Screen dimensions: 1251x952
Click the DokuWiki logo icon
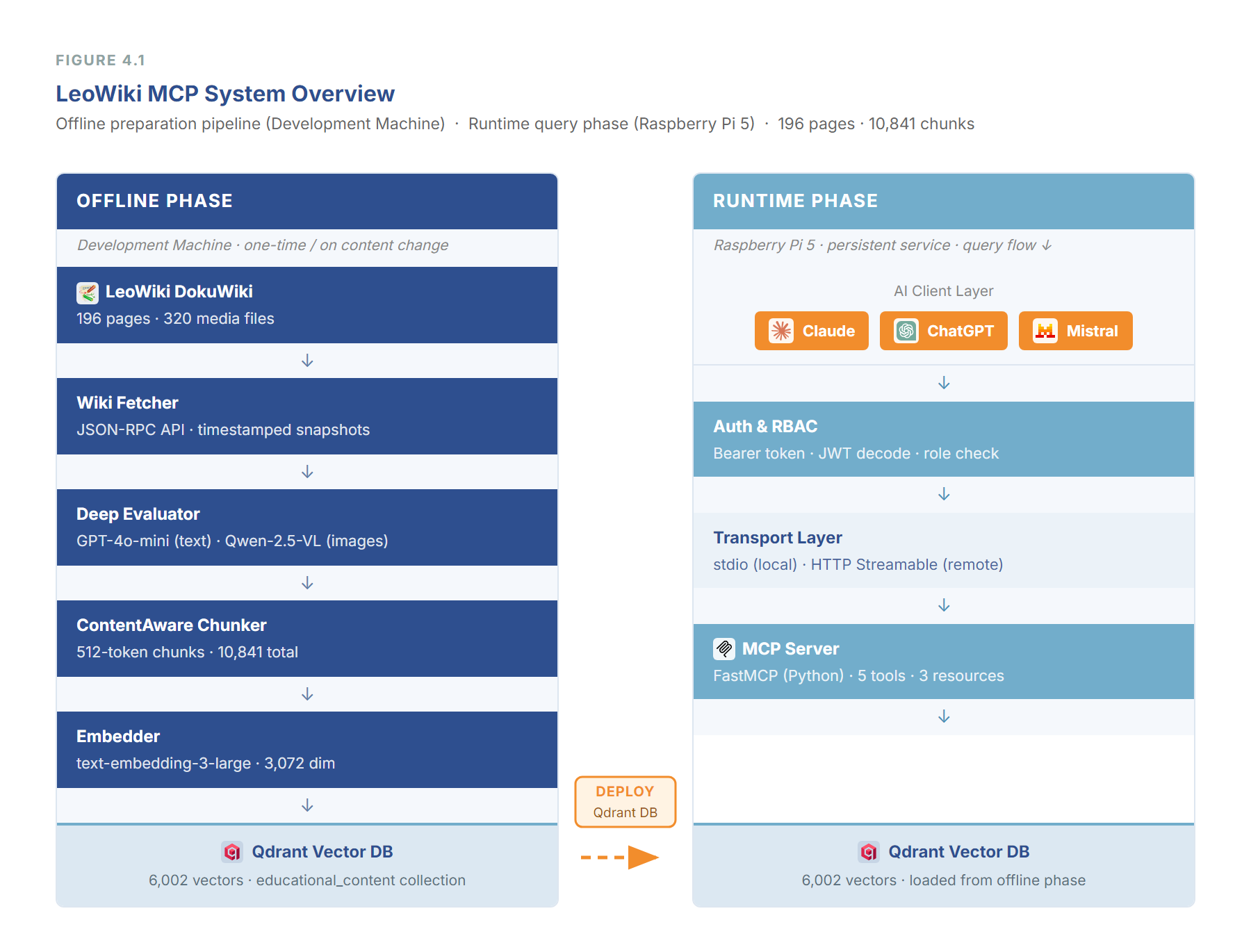pyautogui.click(x=88, y=293)
